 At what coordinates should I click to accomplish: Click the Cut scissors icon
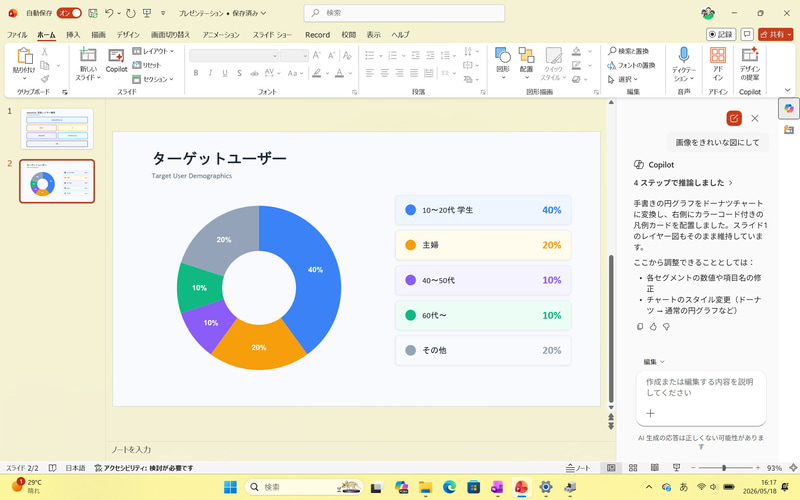(45, 51)
